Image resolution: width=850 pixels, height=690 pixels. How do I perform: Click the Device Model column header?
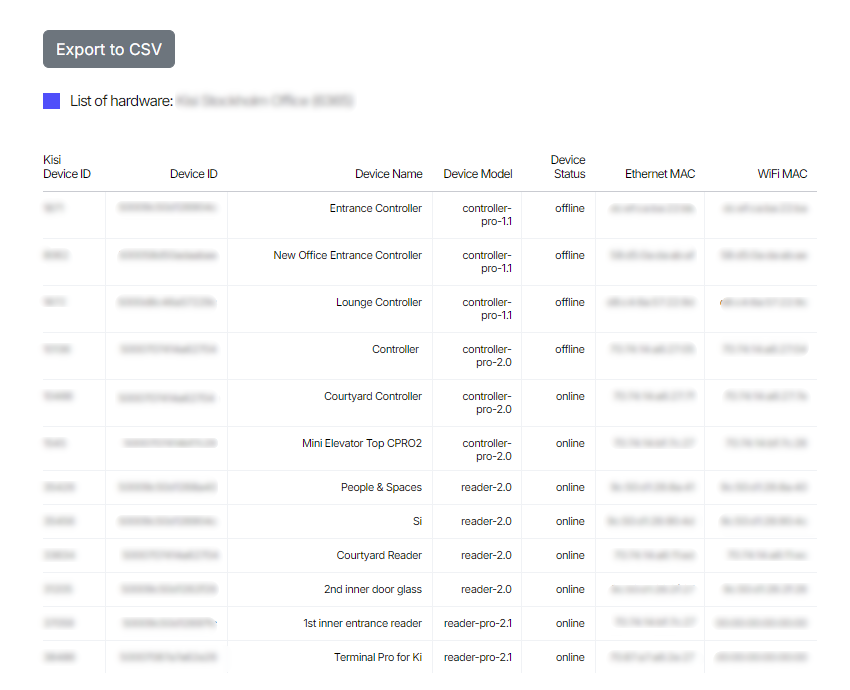pyautogui.click(x=478, y=173)
